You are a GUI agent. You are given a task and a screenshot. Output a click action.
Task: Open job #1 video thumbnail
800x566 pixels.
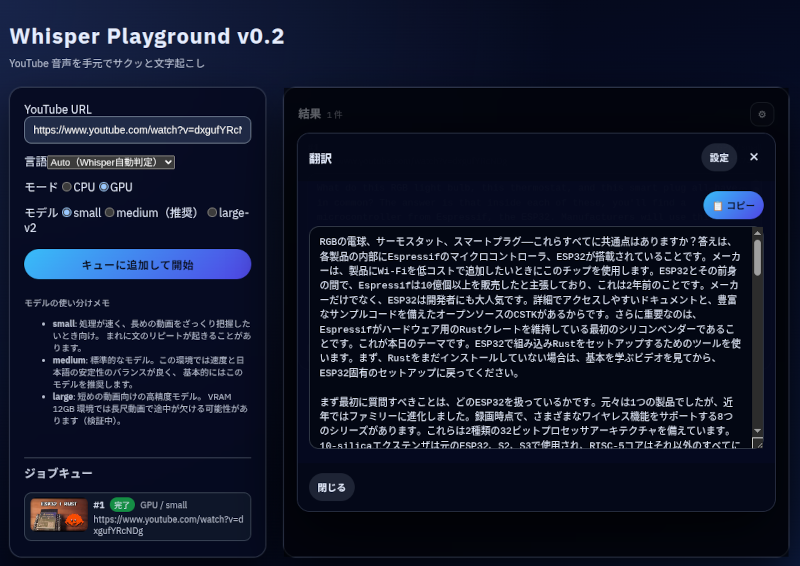pos(59,516)
